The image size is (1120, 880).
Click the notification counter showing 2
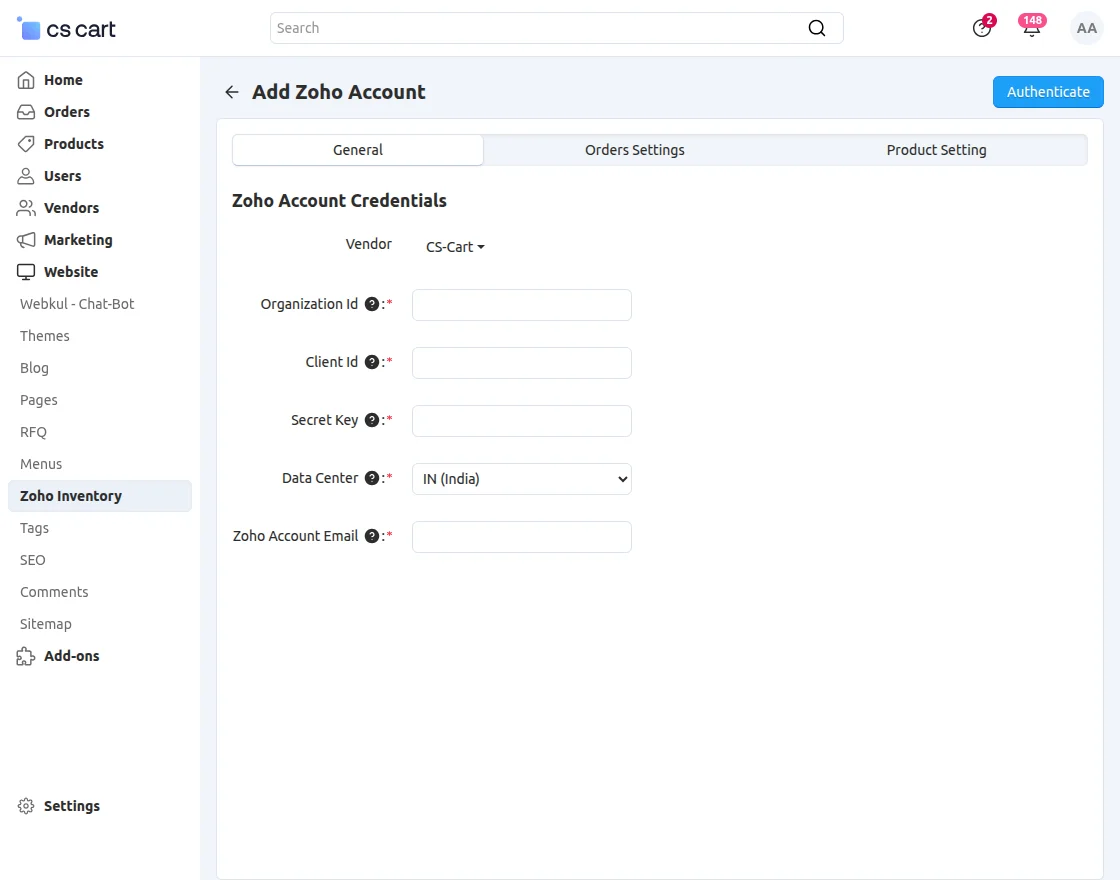(x=989, y=19)
